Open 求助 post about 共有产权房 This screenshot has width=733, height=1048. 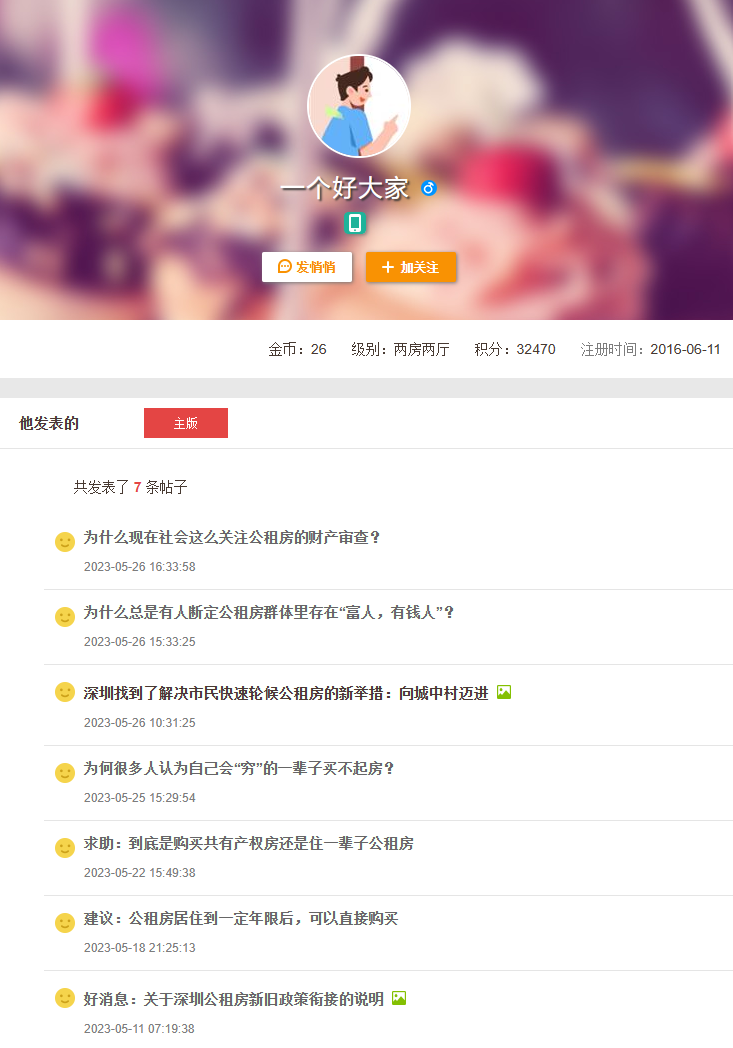[248, 843]
